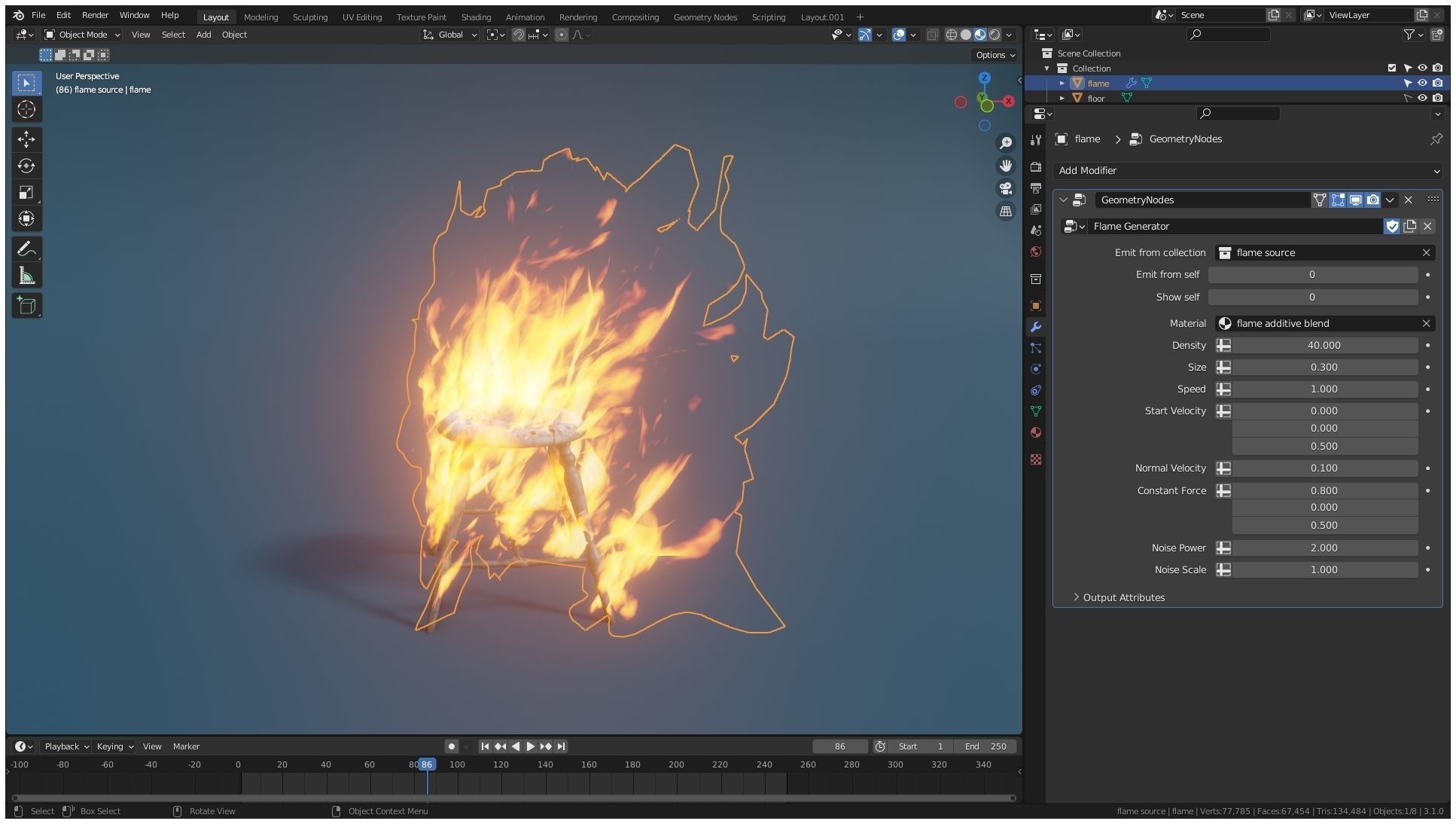Viewport: 1456px width, 824px height.
Task: Open the Physics properties tab
Action: (1036, 369)
